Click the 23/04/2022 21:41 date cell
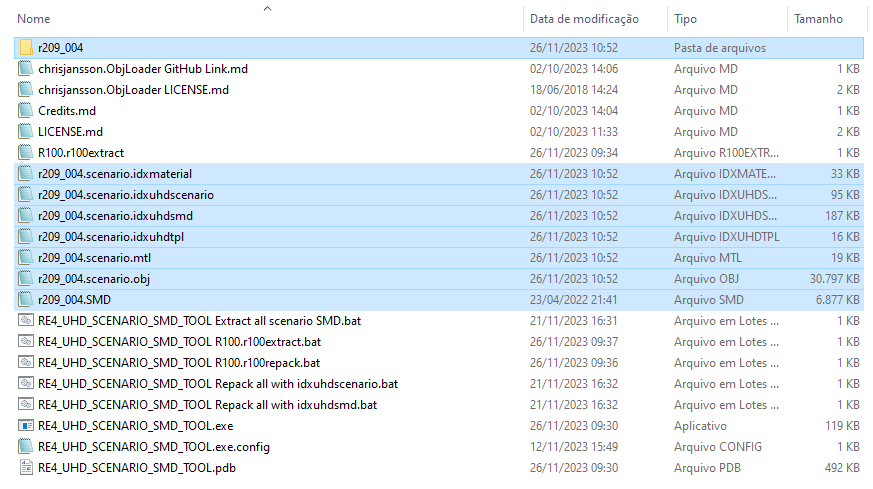This screenshot has height=489, width=873. (x=573, y=300)
